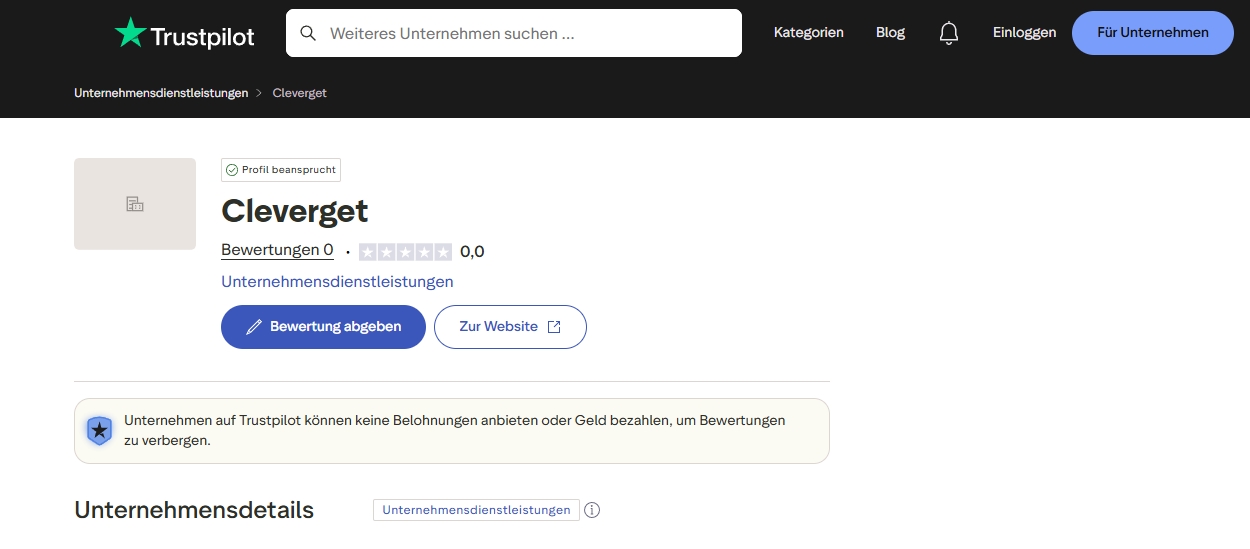Open the Bewertungen 0 link

point(277,250)
